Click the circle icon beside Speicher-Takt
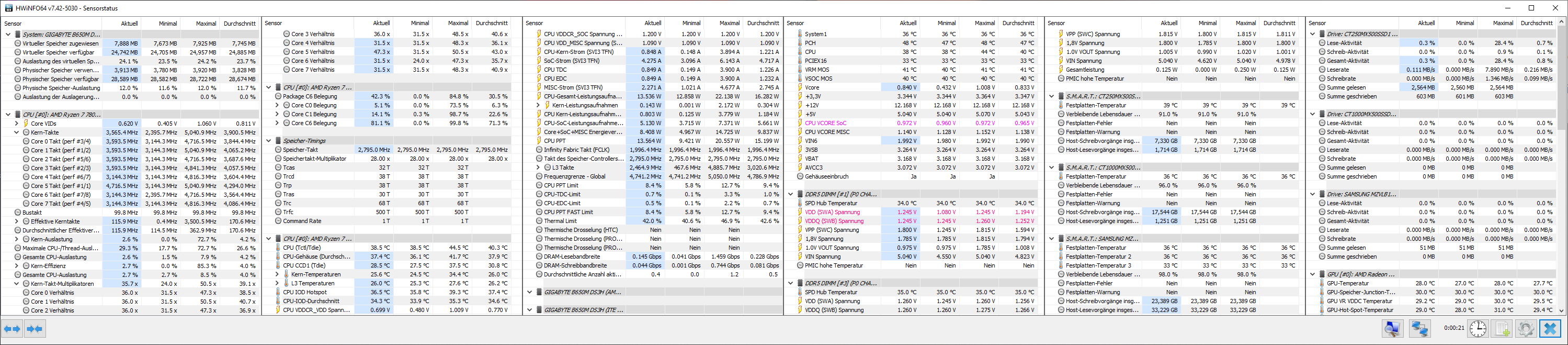 pos(278,150)
